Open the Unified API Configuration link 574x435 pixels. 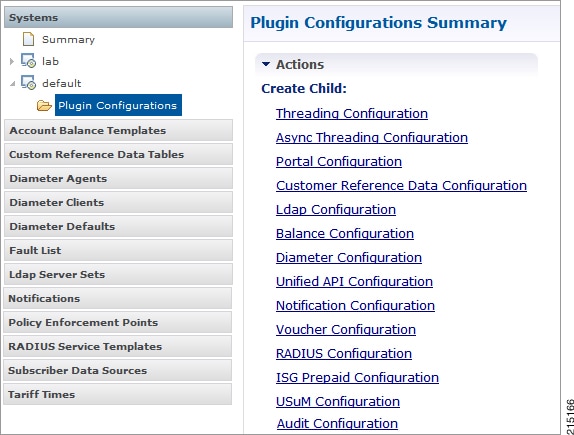click(354, 282)
